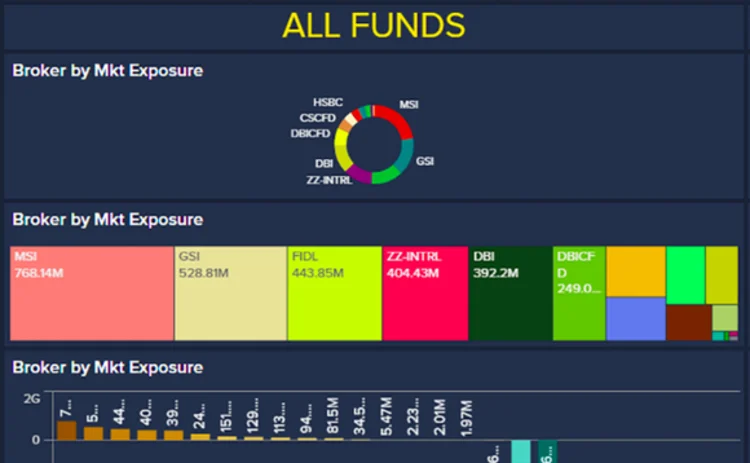Select the DBICFD label beside the donut
The image size is (750, 463).
coord(310,133)
